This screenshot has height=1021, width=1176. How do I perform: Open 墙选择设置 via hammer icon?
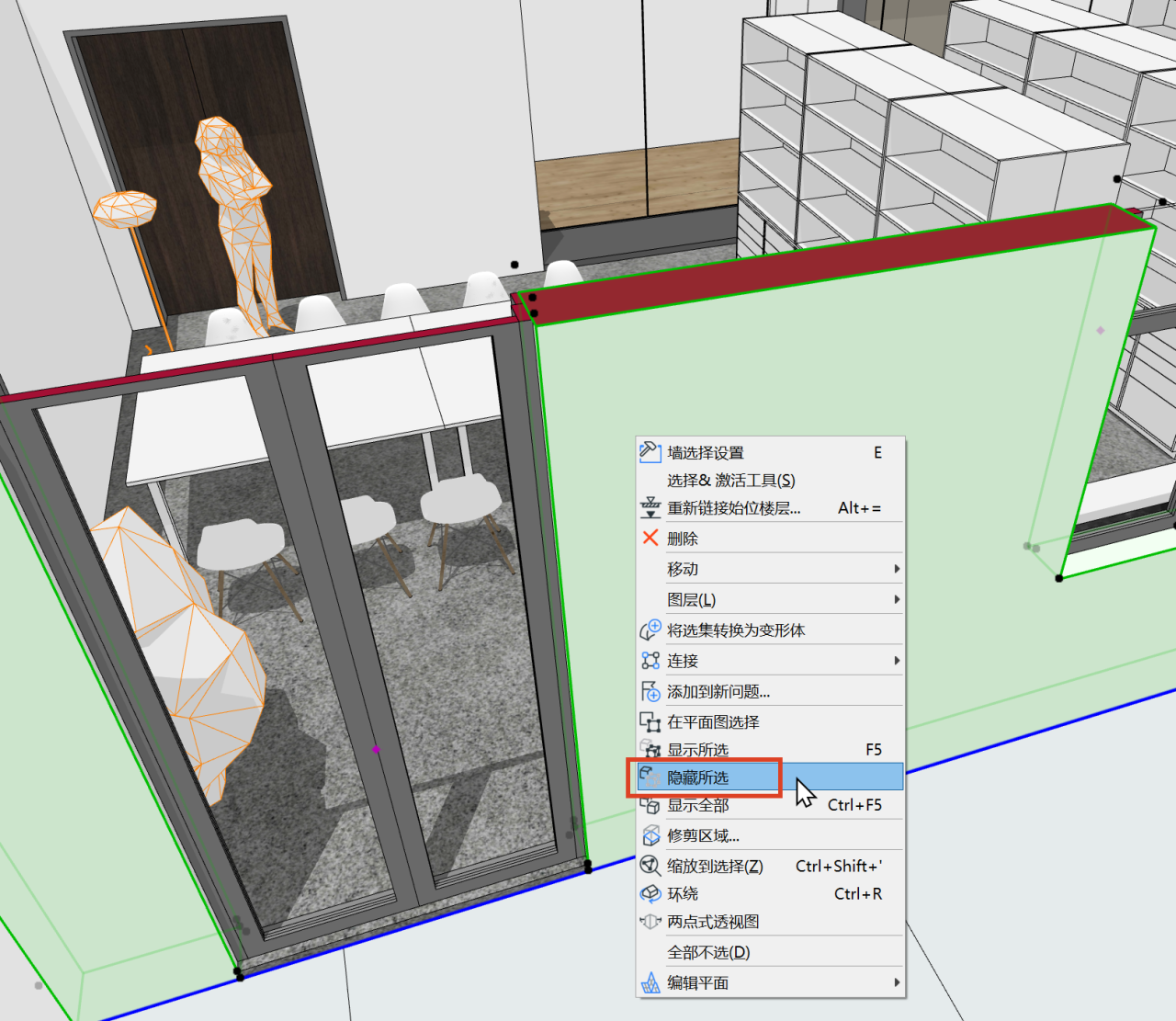click(x=650, y=452)
